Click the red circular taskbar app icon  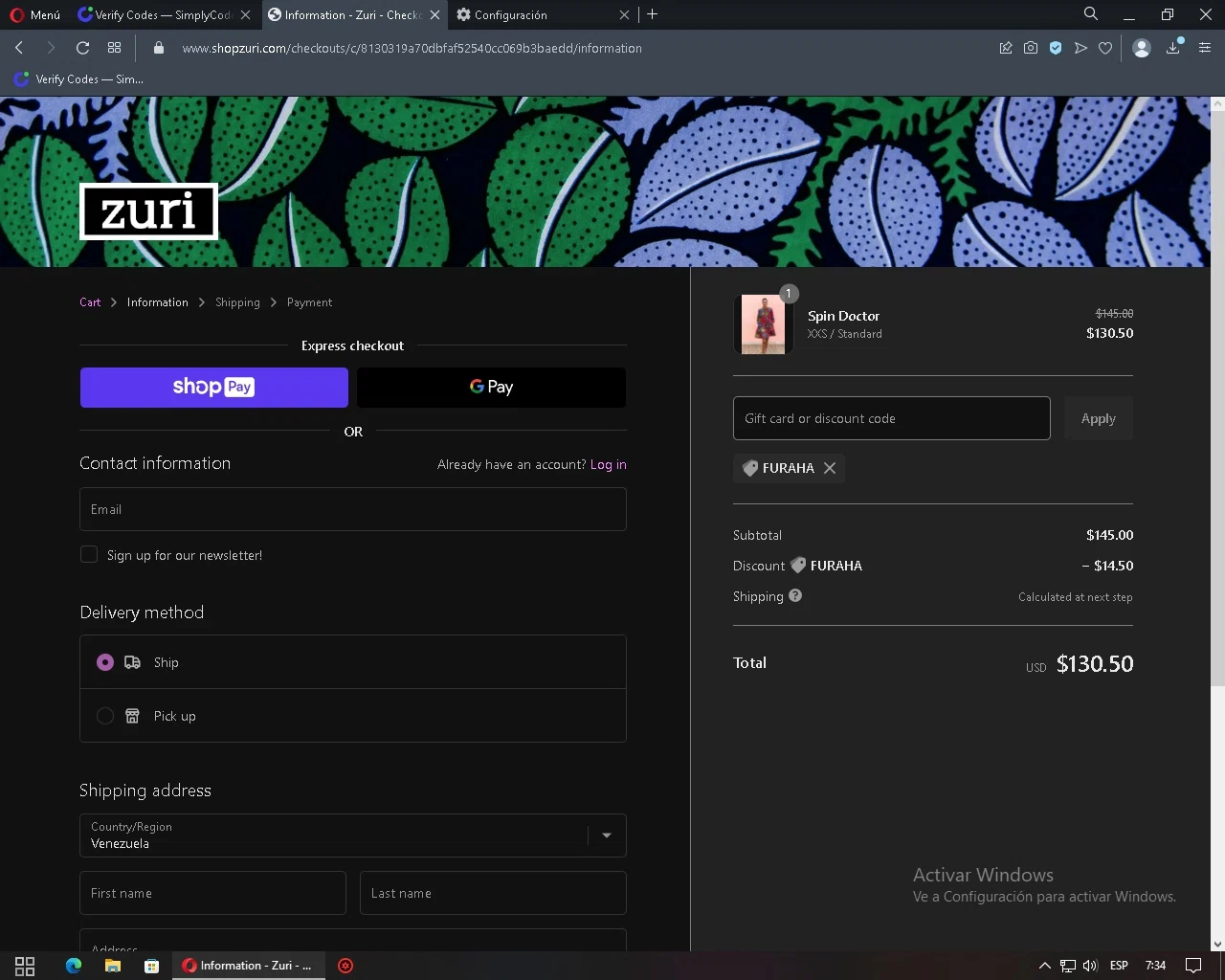345,966
